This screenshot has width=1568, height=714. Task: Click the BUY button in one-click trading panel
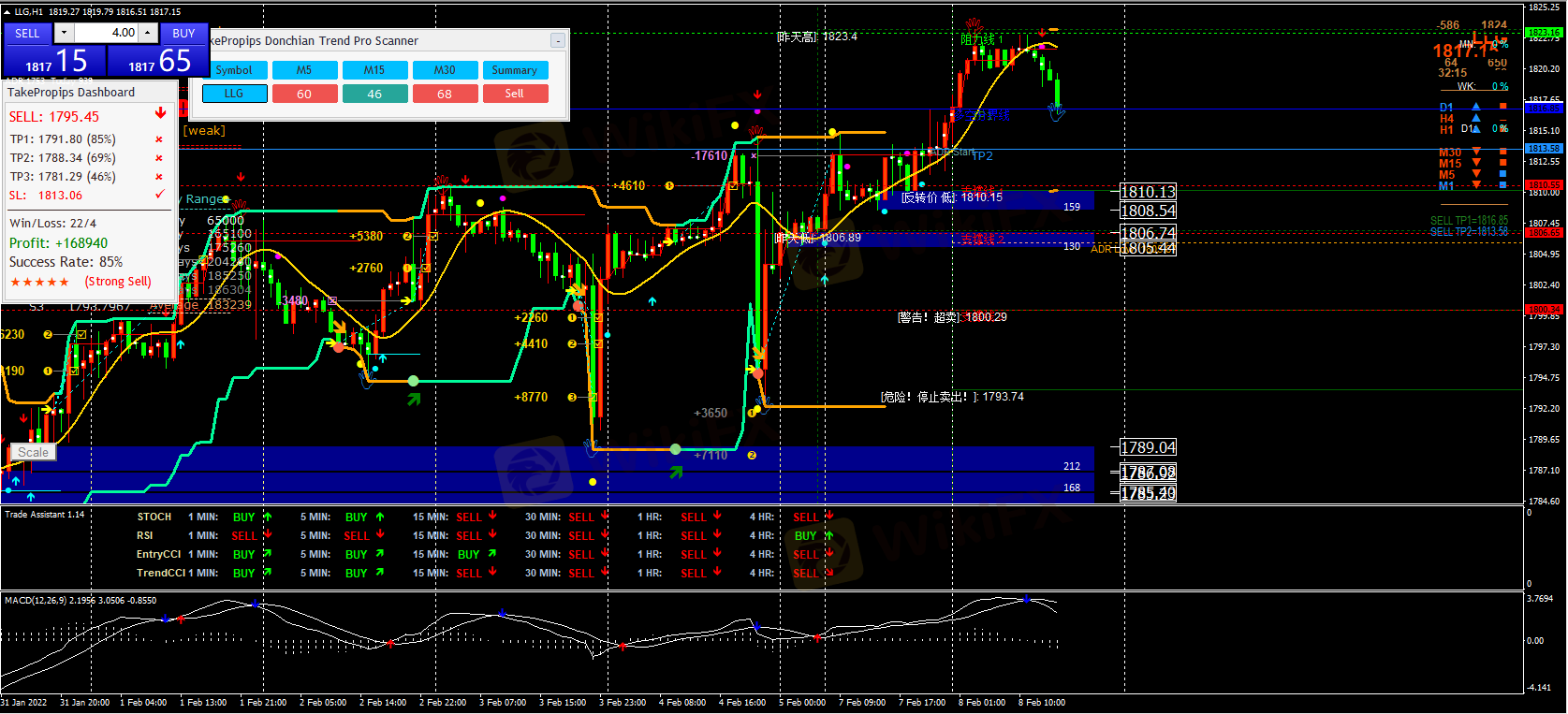pyautogui.click(x=183, y=33)
